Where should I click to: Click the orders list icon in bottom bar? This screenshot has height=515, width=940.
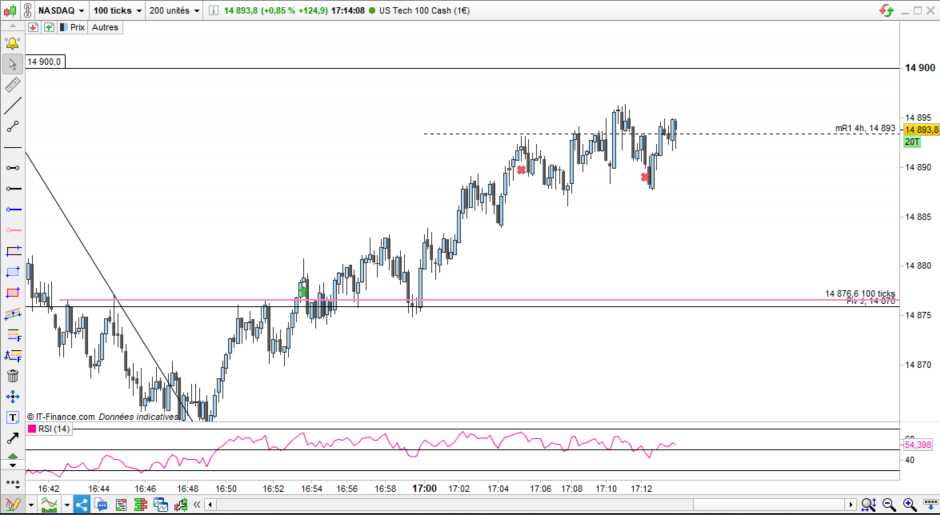121,504
